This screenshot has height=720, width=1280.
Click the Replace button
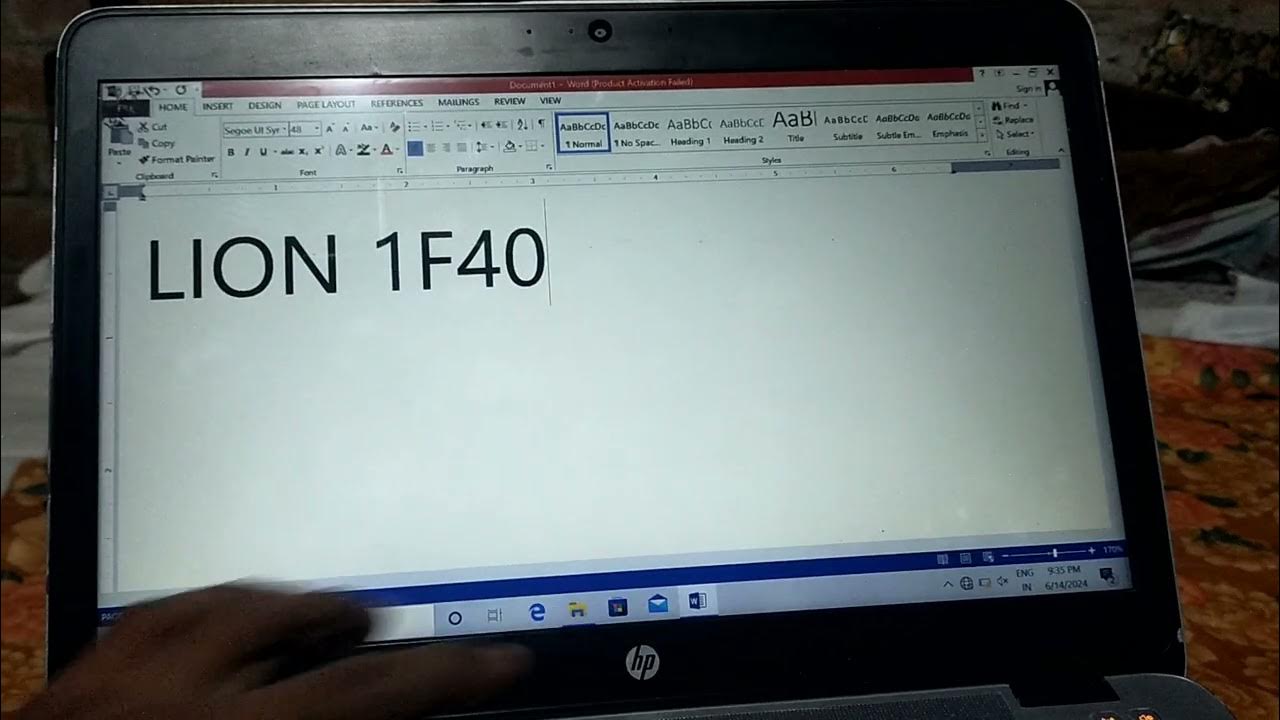tap(1013, 120)
